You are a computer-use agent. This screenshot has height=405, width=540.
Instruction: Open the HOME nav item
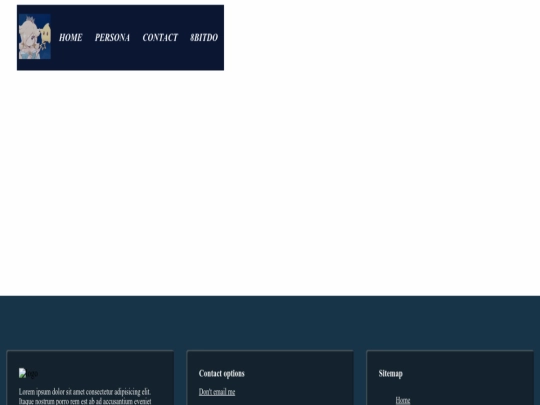71,38
